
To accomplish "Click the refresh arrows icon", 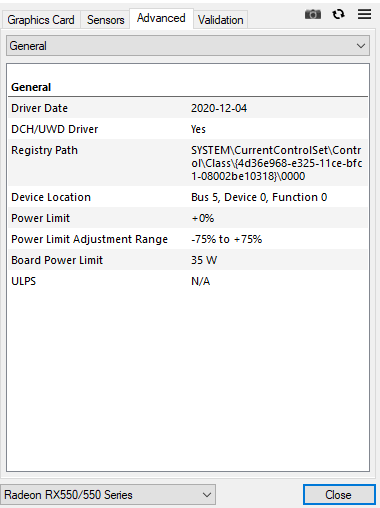I will click(x=338, y=14).
